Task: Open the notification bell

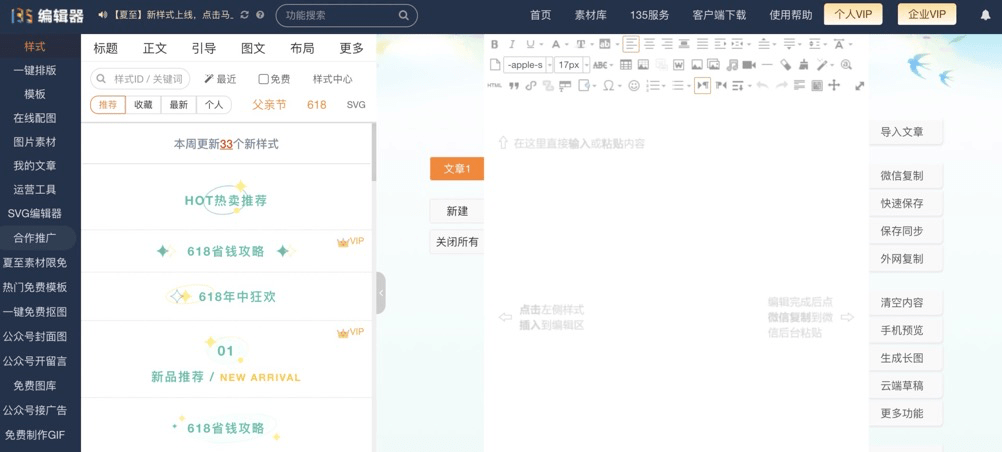Action: (x=985, y=15)
